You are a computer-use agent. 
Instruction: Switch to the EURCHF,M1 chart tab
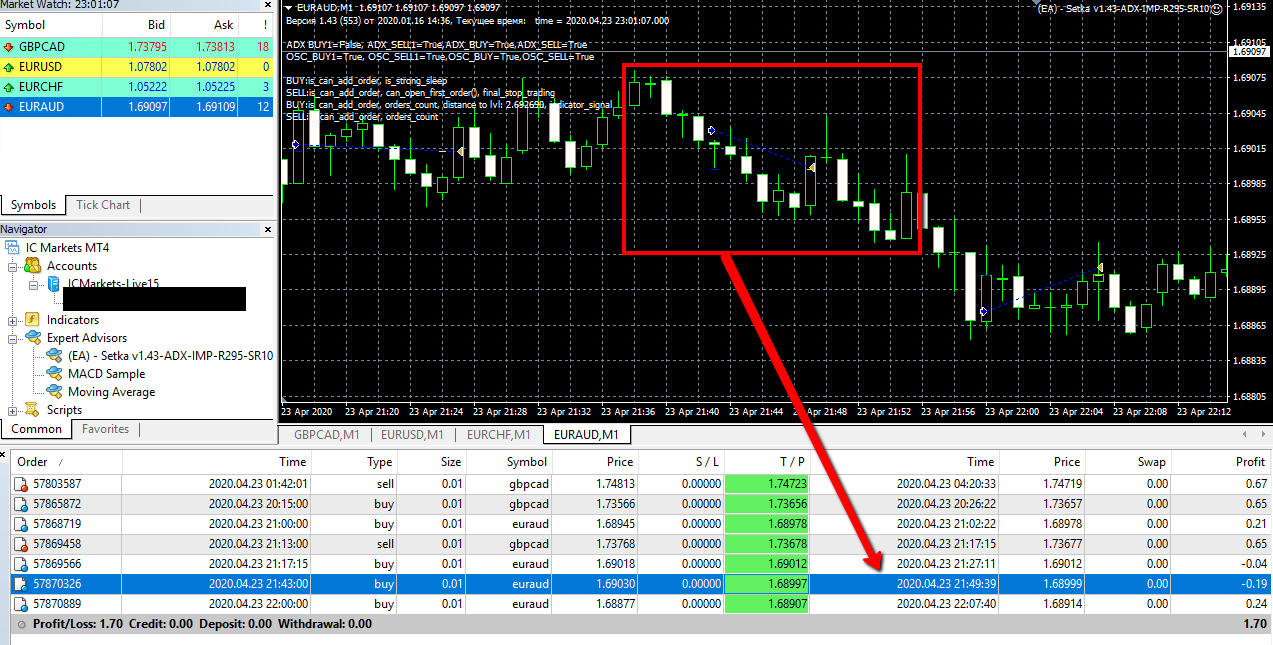499,435
